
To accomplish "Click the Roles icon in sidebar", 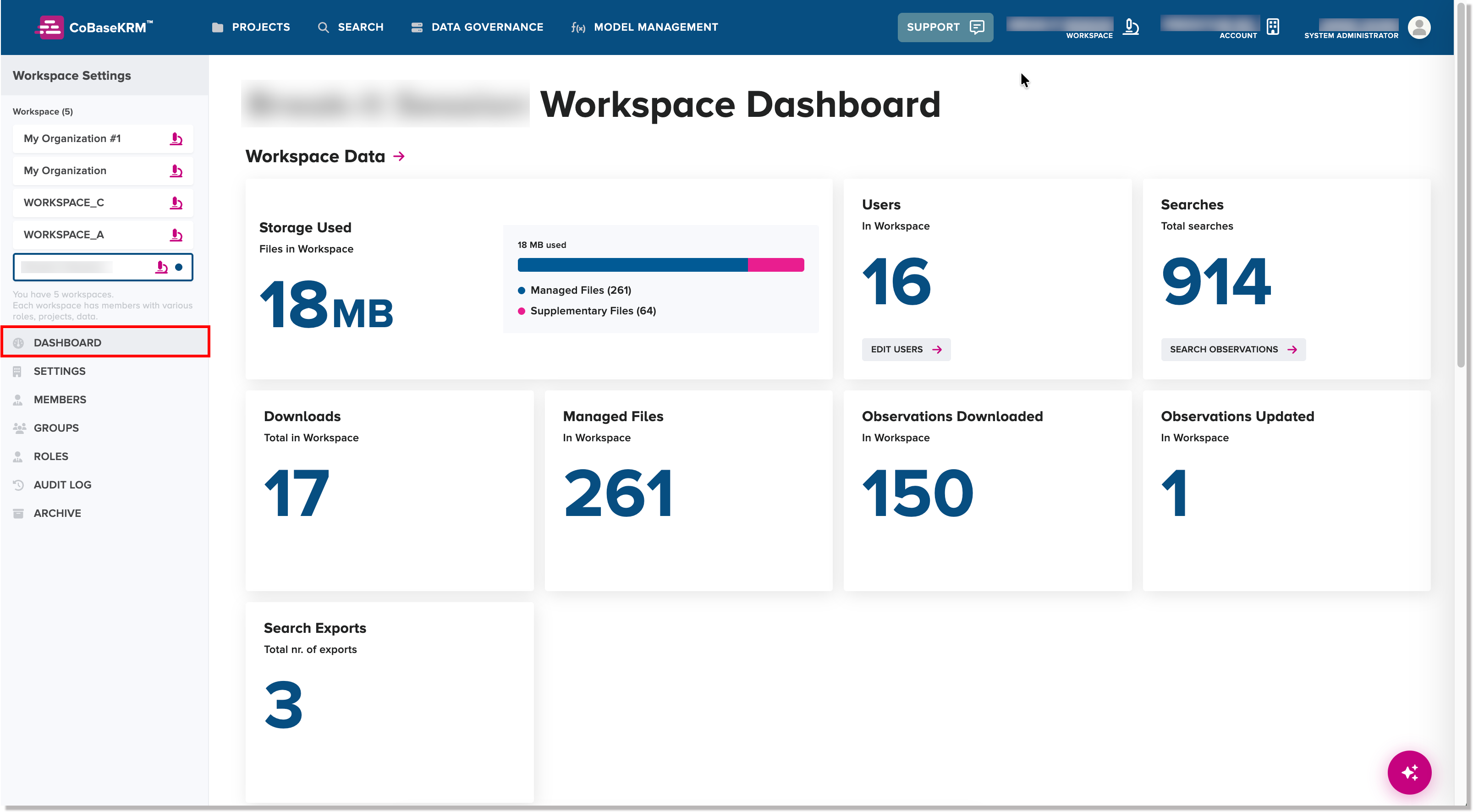I will pos(18,456).
